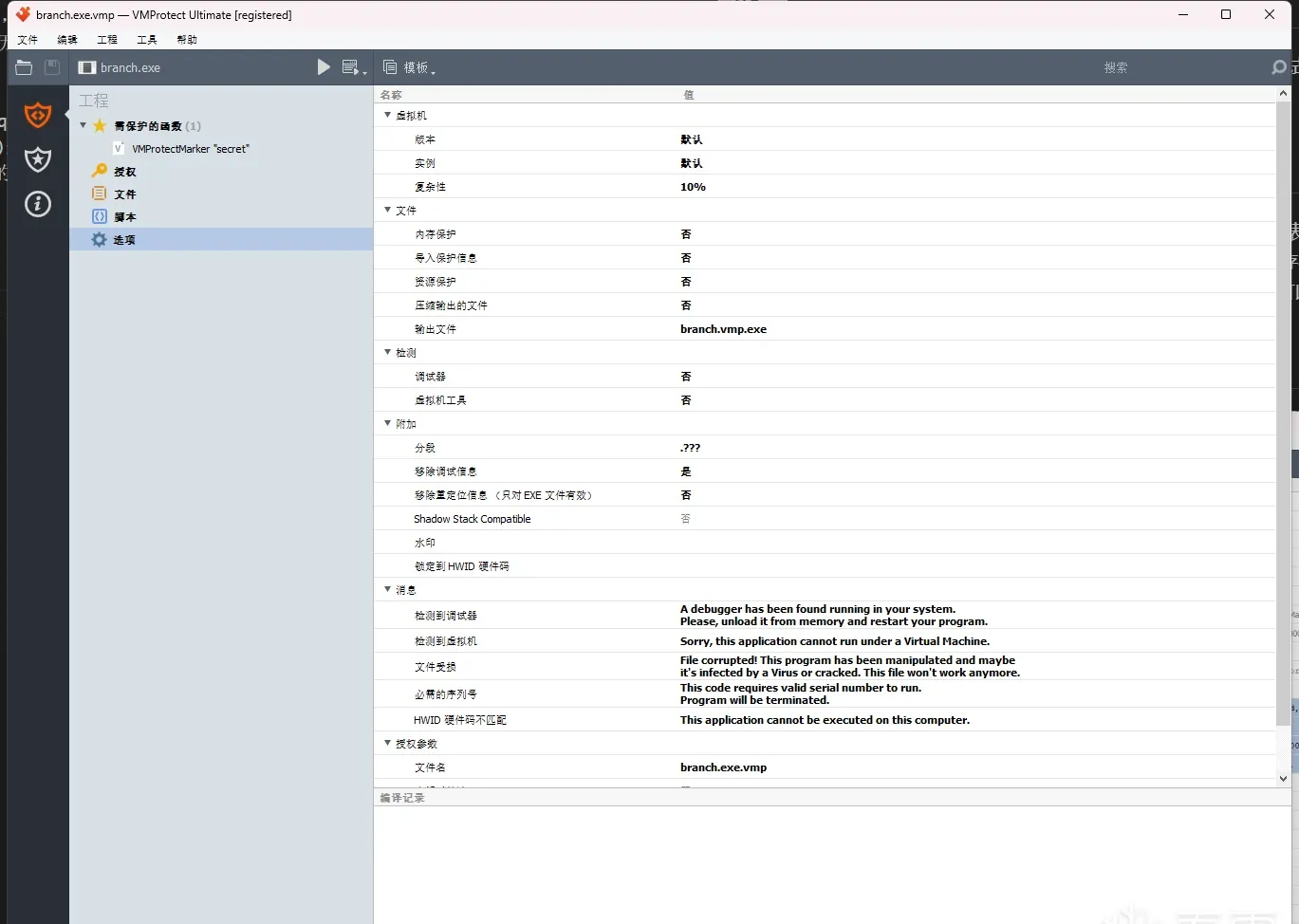Toggle the 内存保护 value 否
The height and width of the screenshot is (924, 1299).
coord(686,233)
